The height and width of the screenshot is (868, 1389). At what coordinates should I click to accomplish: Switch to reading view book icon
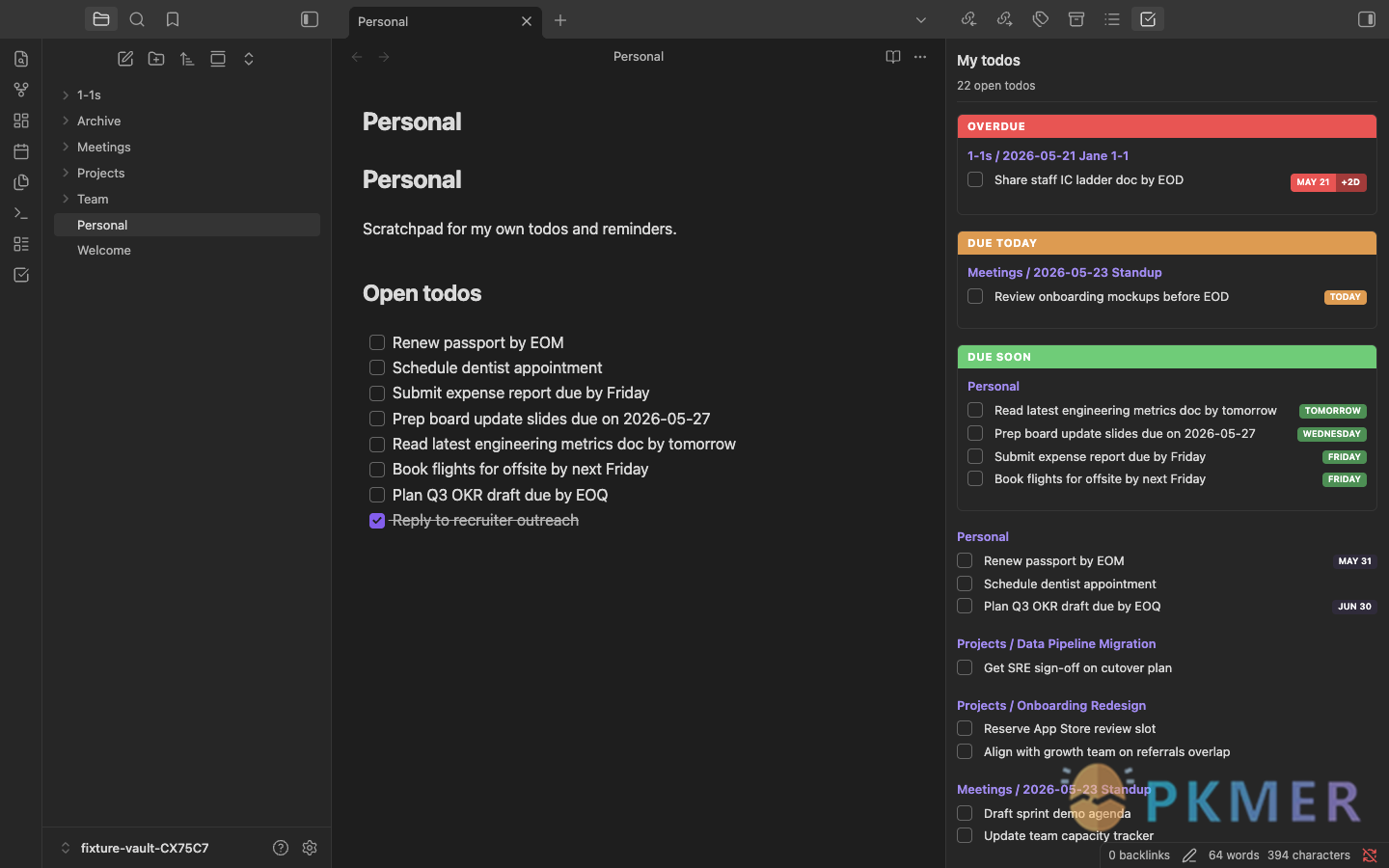893,57
